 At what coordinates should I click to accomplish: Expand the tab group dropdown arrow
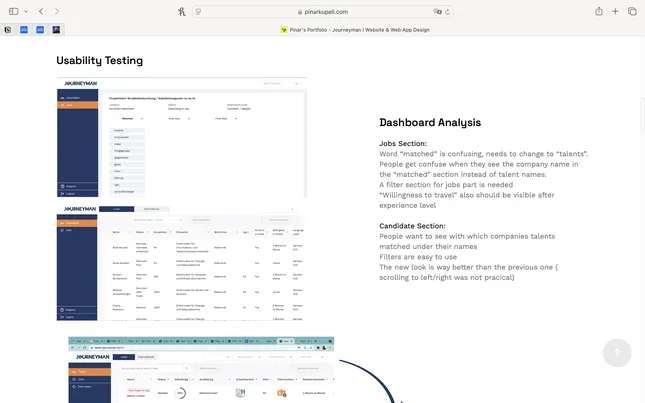[x=25, y=11]
